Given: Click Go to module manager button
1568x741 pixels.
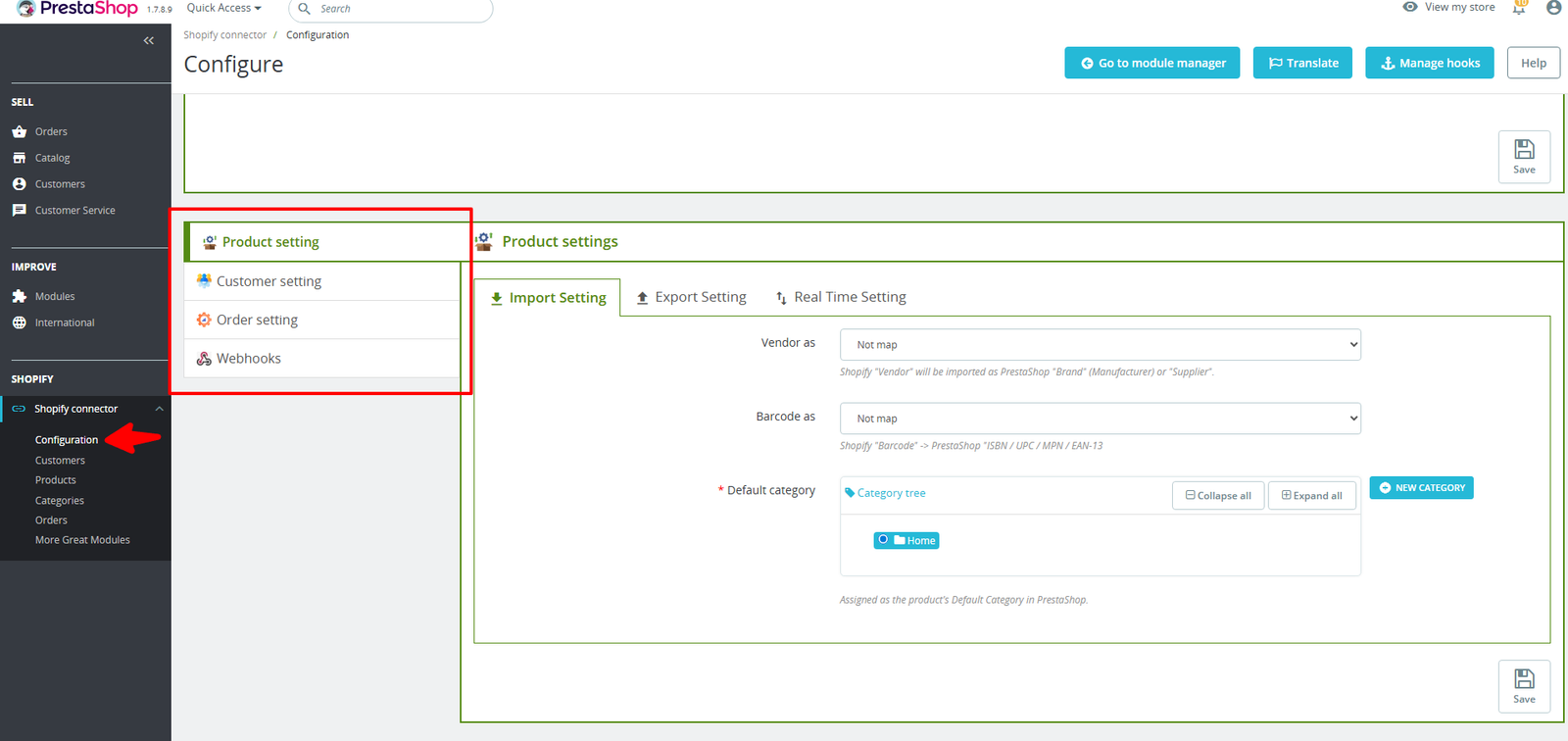Looking at the screenshot, I should [1152, 63].
